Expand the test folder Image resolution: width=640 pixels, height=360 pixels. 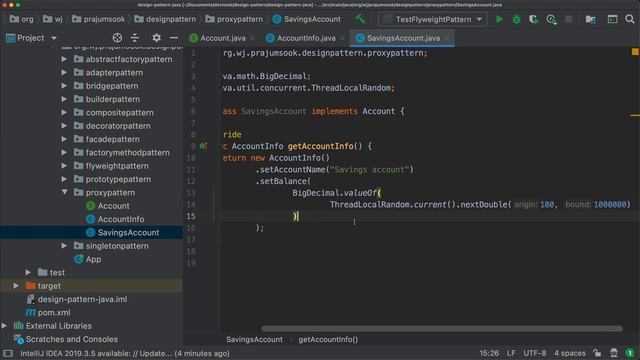pyautogui.click(x=28, y=272)
